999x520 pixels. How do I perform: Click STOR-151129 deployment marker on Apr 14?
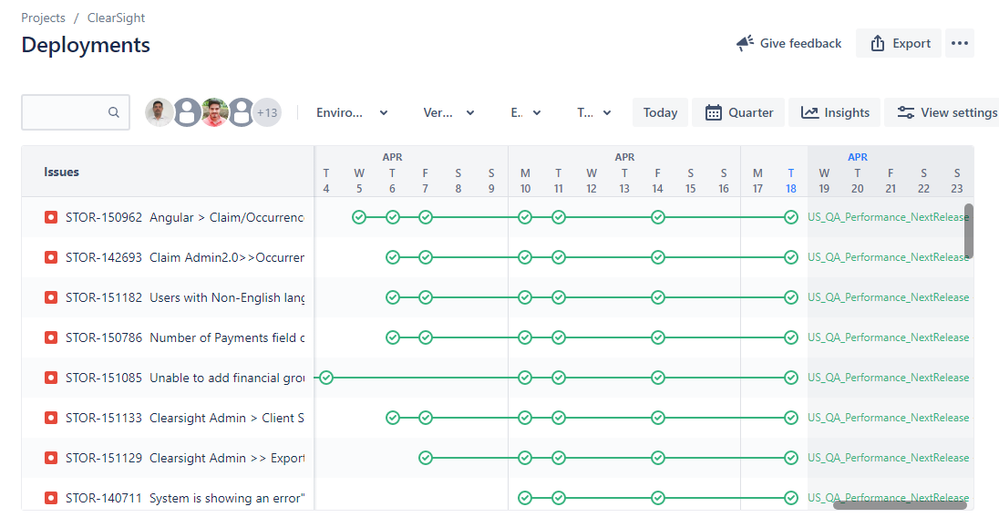658,458
